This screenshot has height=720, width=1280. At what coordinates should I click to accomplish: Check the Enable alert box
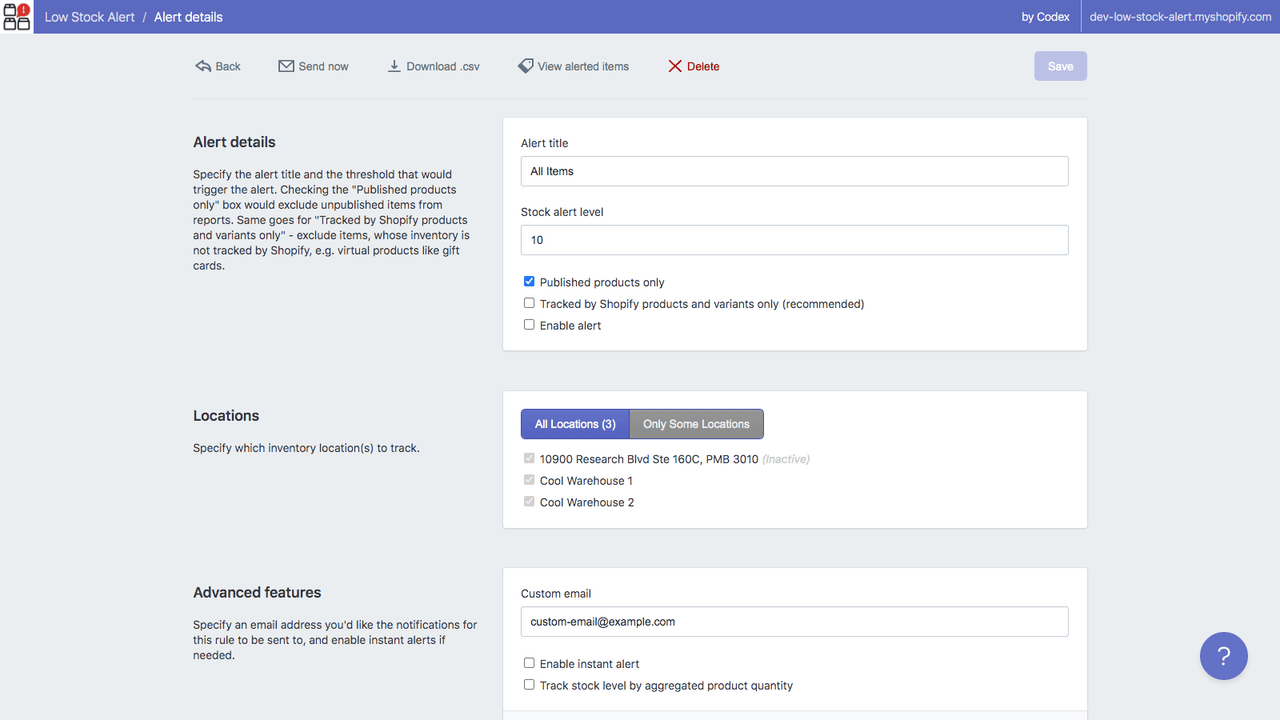click(x=529, y=325)
